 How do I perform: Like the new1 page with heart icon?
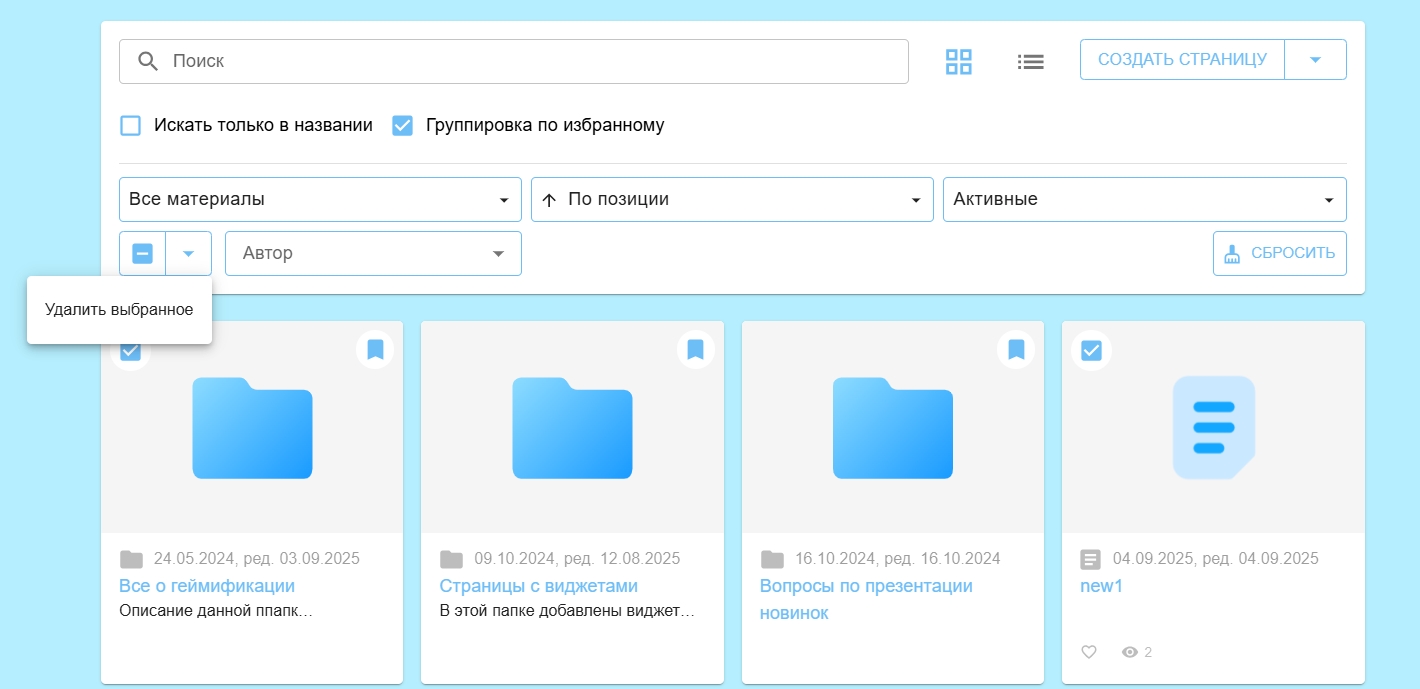[x=1089, y=652]
